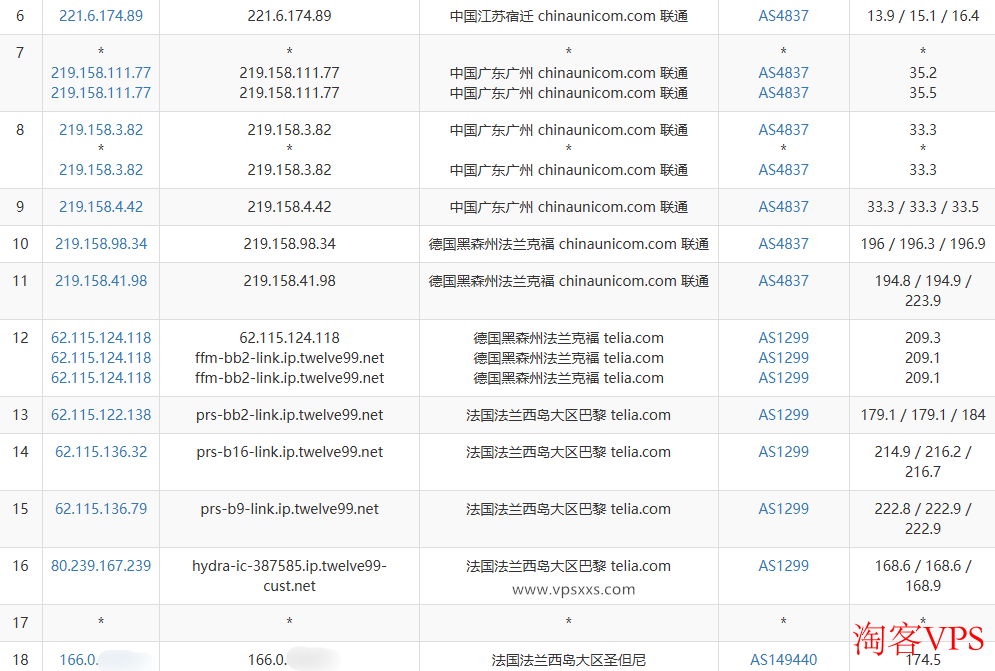
Task: Open the blue 62.115.136.79 IP link
Action: point(101,509)
